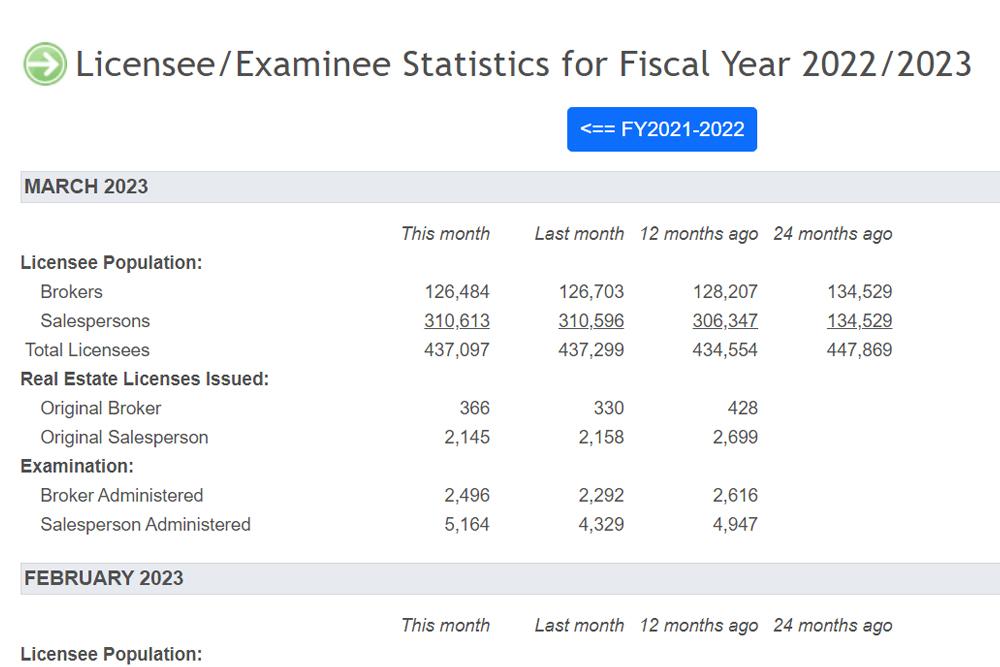
Task: Click the Original Broker row label
Action: click(101, 408)
